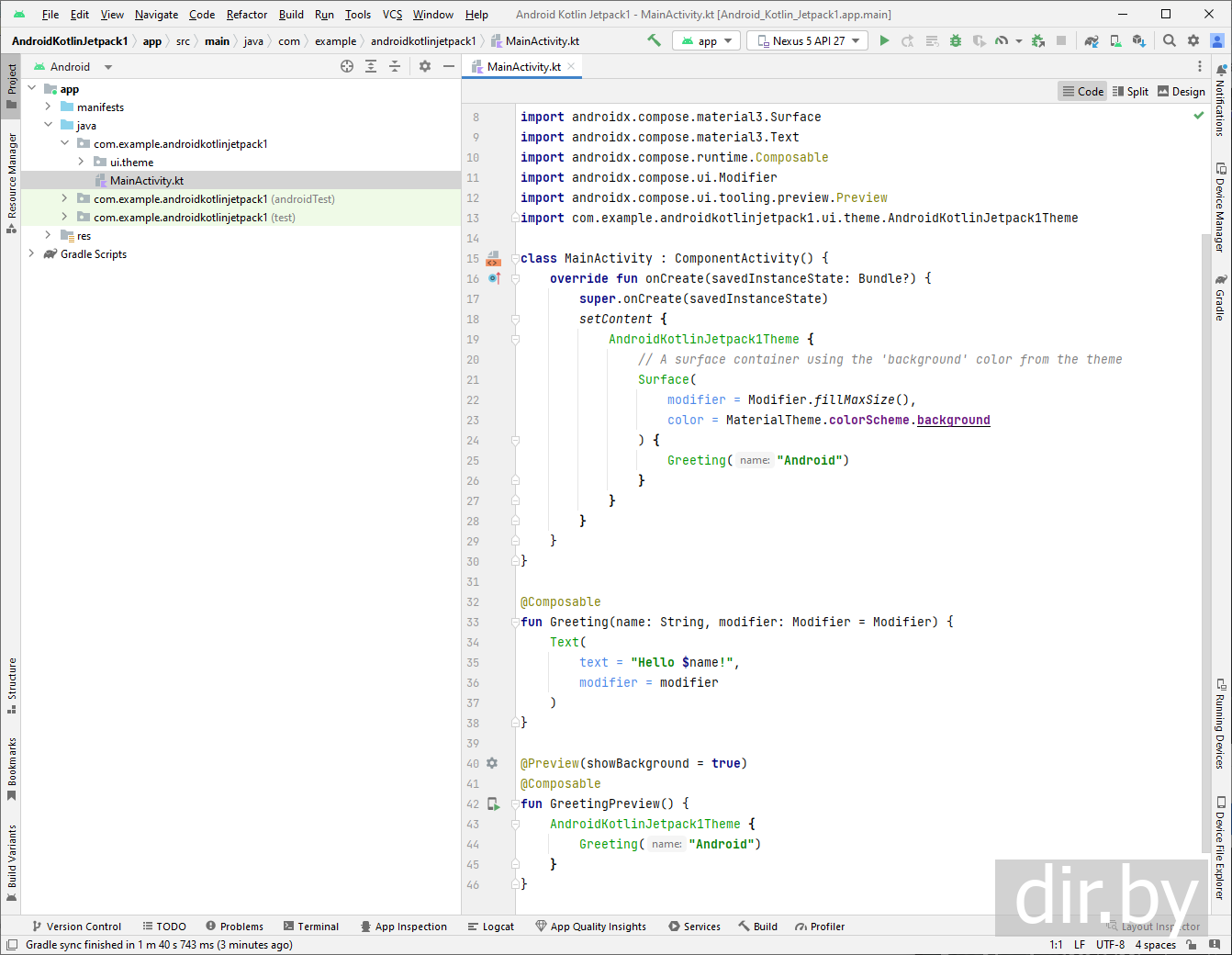Open the Nexus 5 API 27 device dropdown
1232x955 pixels.
[x=808, y=40]
